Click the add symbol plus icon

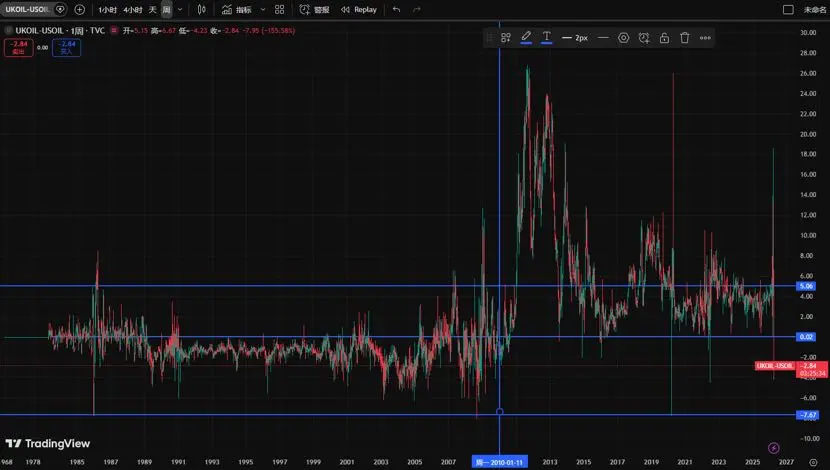click(x=79, y=10)
